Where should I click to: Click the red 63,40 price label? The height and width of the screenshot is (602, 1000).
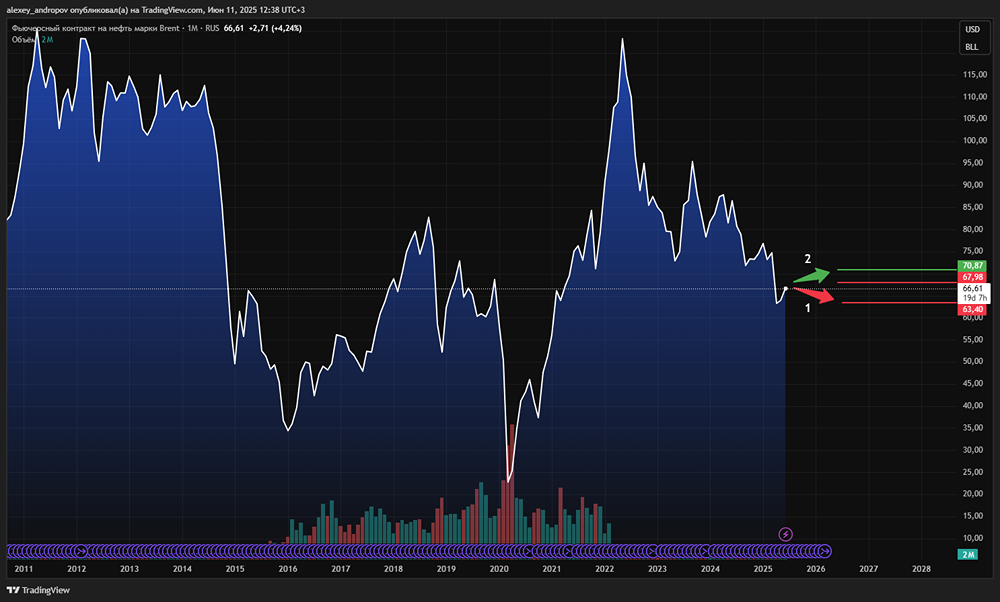[972, 310]
